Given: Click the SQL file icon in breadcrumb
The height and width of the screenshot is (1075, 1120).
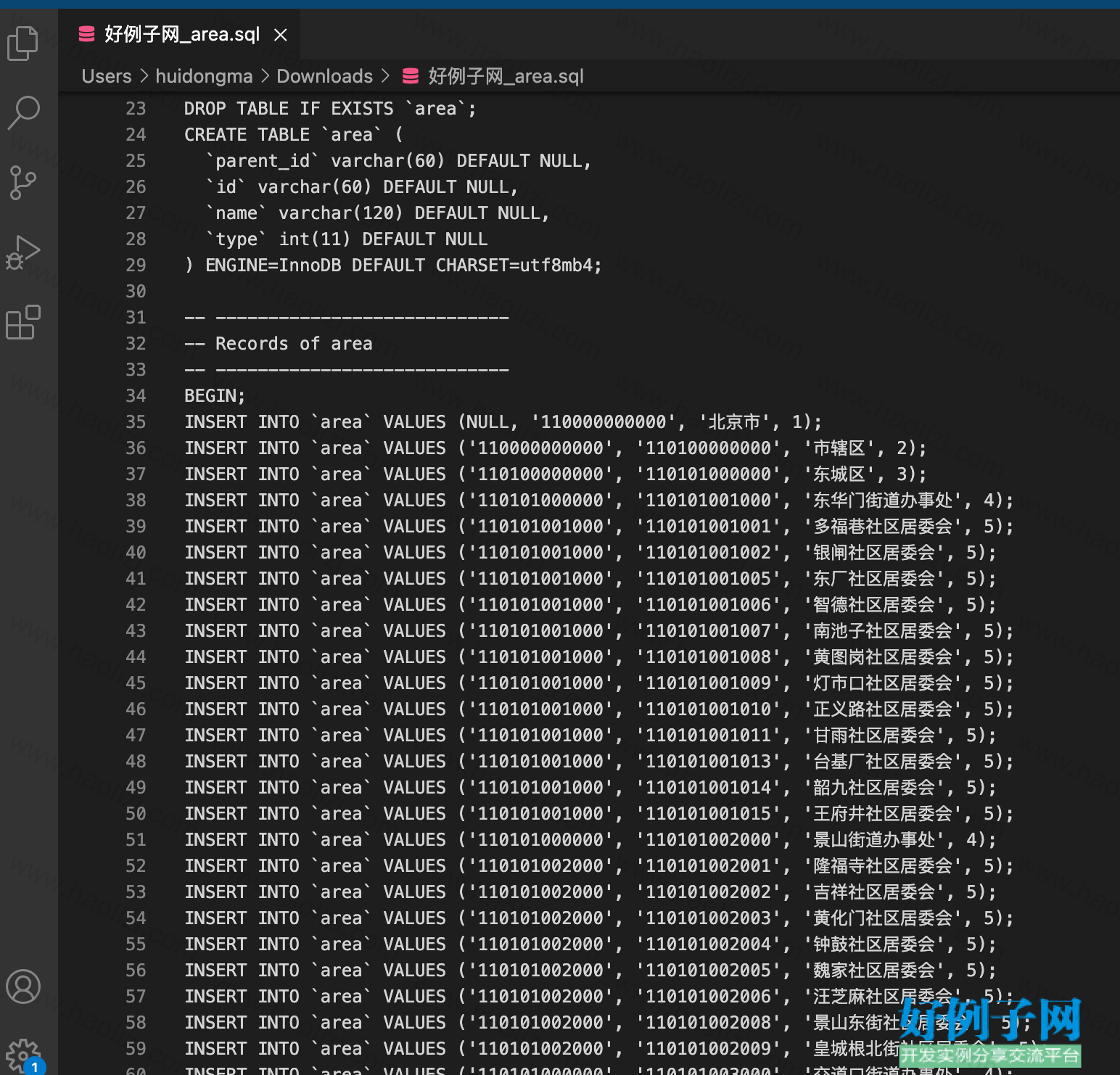Looking at the screenshot, I should (x=411, y=76).
